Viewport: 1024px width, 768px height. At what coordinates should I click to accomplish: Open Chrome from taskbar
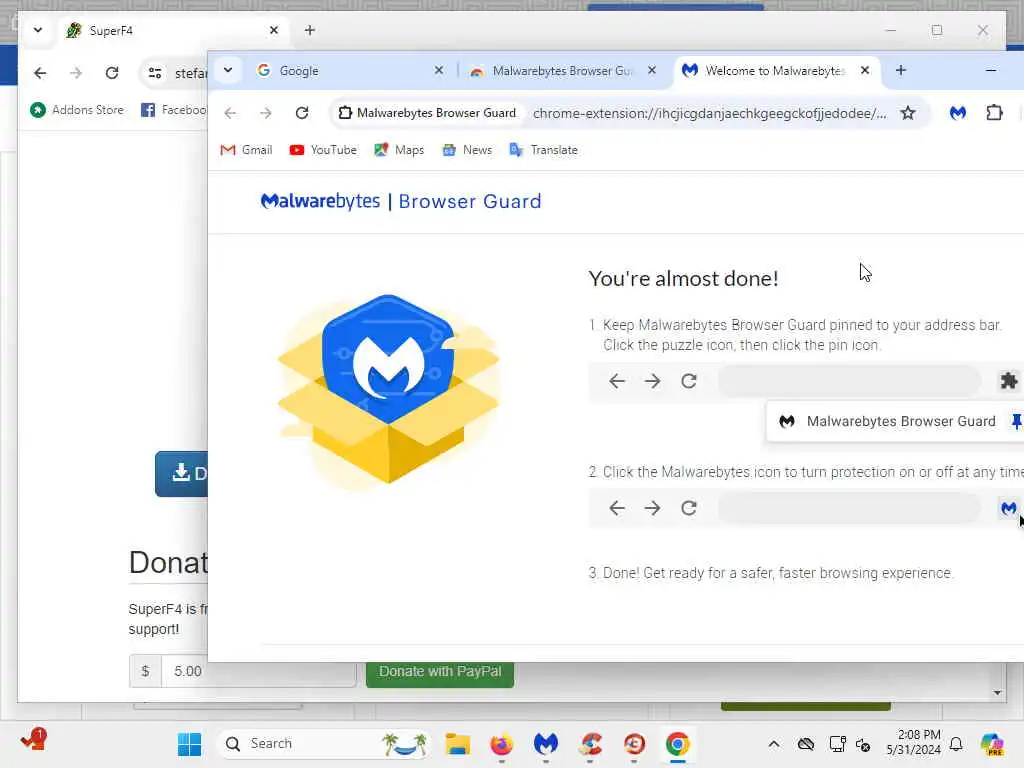pos(678,744)
